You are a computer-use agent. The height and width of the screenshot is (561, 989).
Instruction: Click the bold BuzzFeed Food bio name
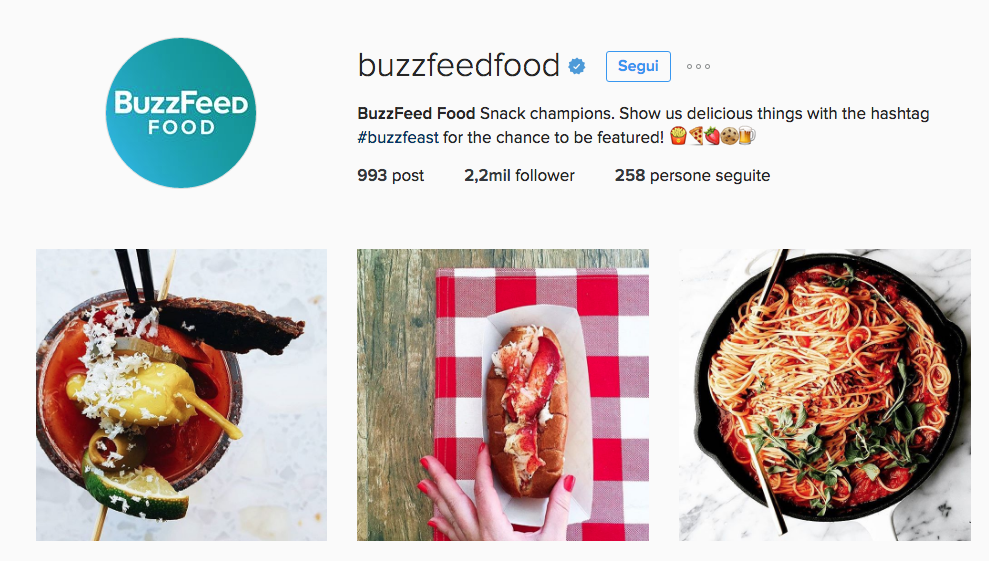pos(416,114)
